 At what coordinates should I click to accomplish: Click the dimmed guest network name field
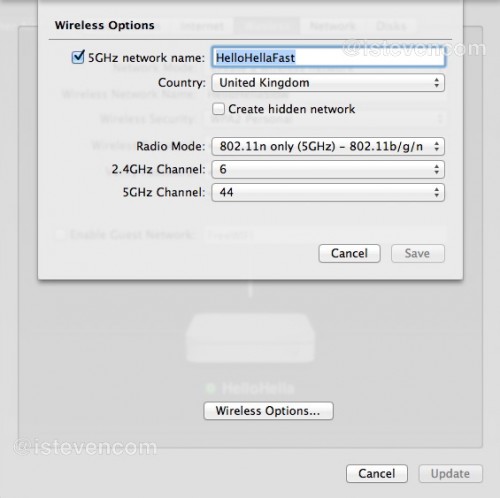point(324,235)
